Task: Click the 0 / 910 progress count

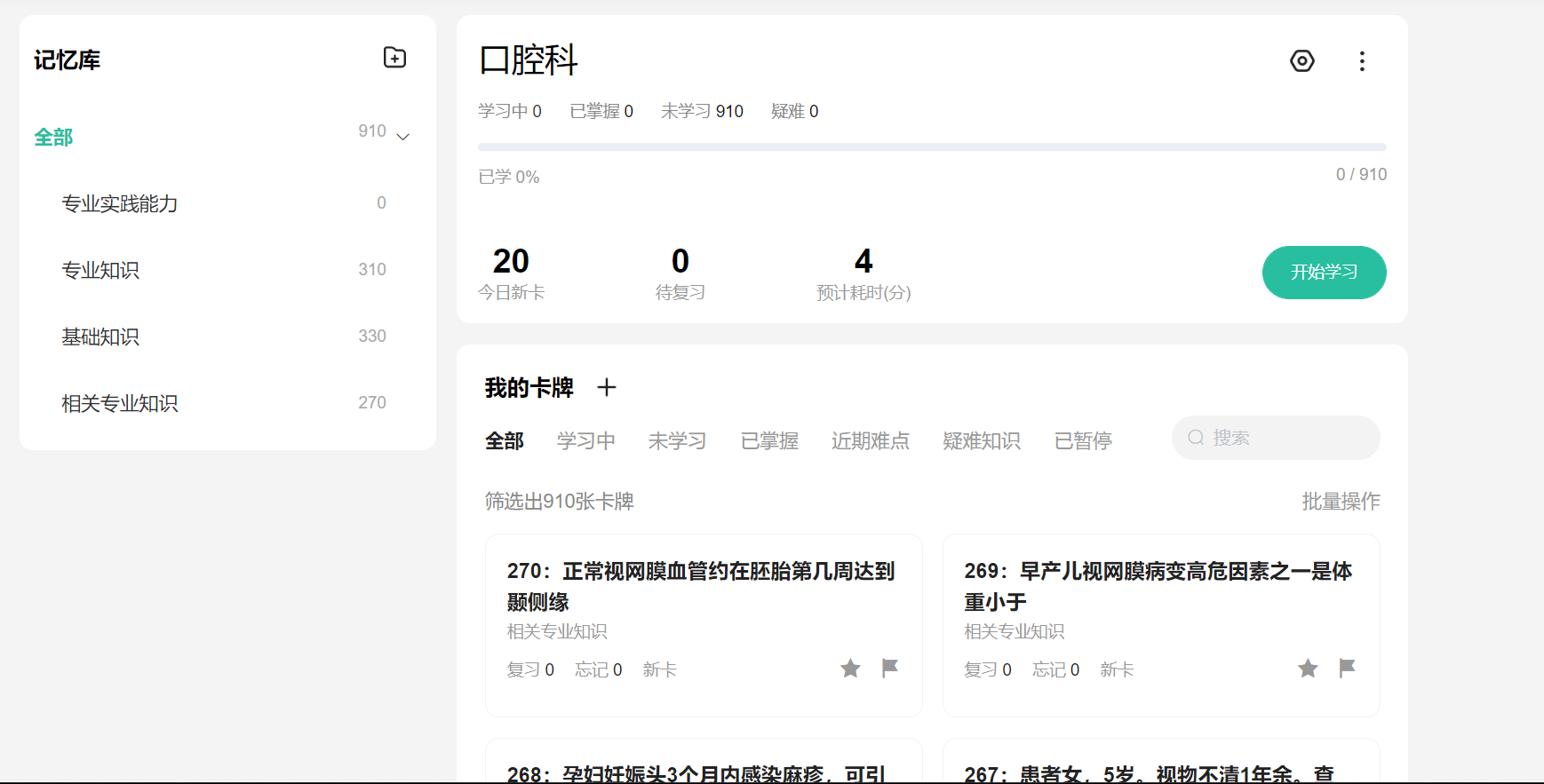Action: (1361, 175)
